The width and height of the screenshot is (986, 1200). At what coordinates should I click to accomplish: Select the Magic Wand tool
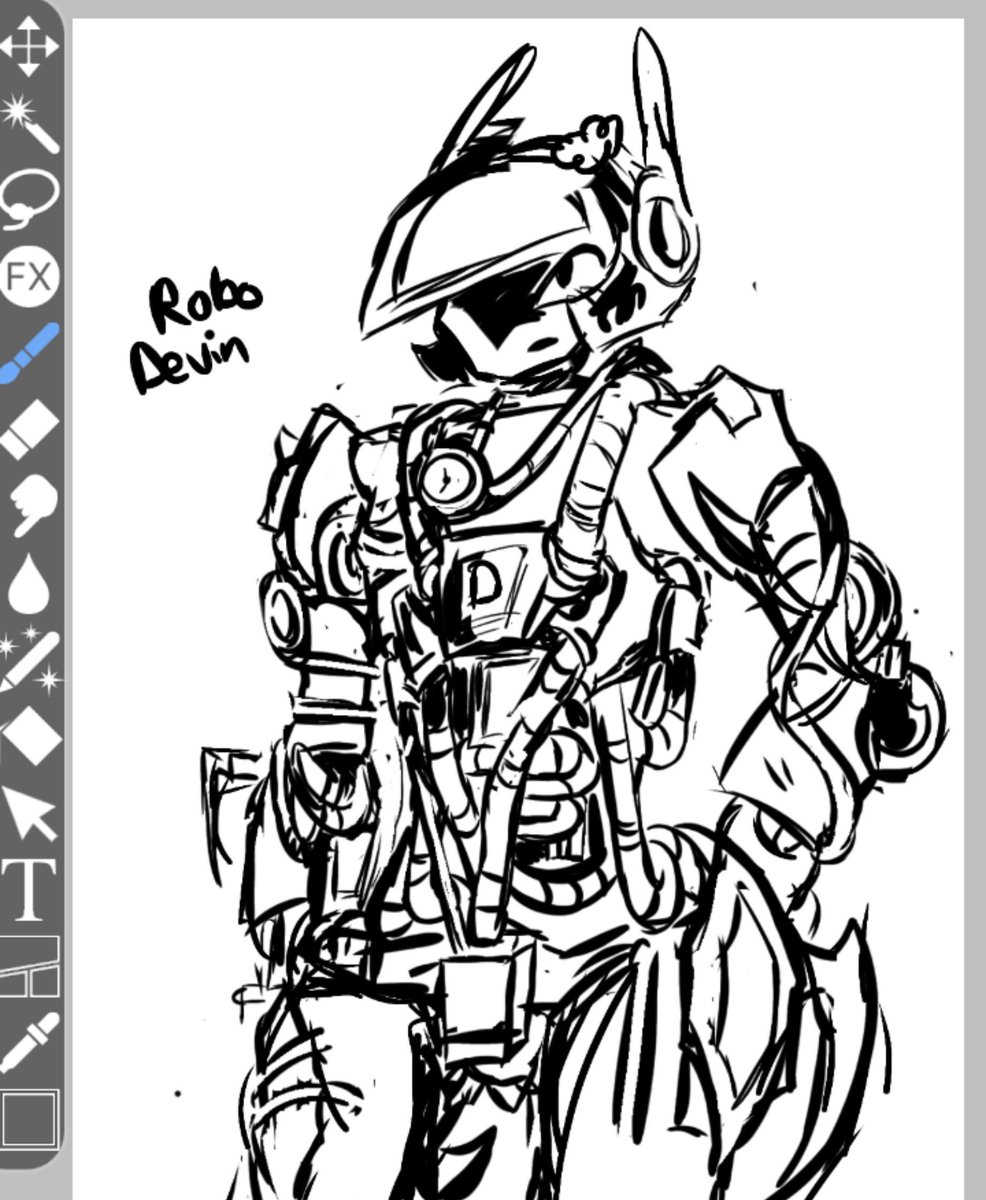tap(29, 122)
